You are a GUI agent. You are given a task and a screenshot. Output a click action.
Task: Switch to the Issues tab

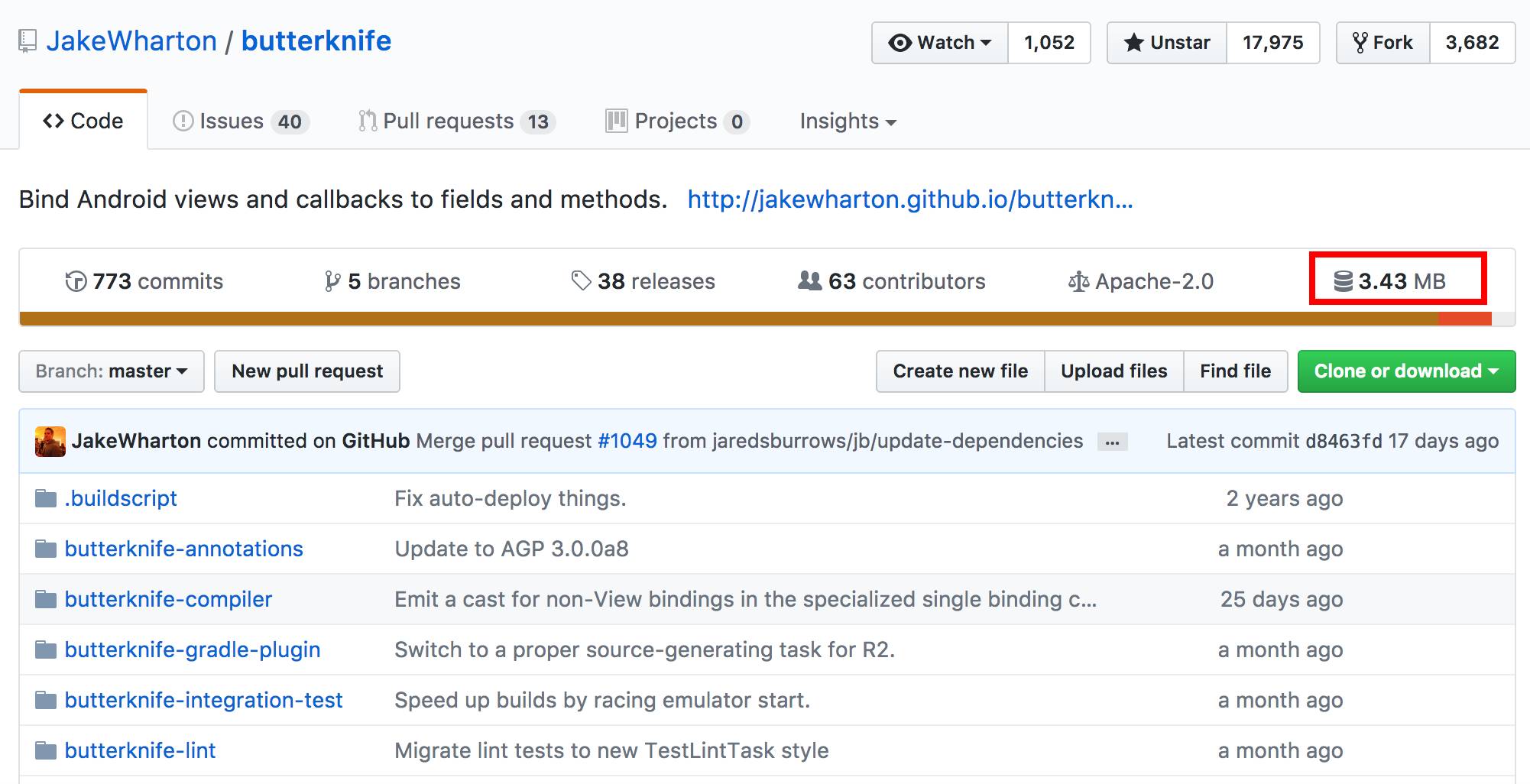point(240,121)
